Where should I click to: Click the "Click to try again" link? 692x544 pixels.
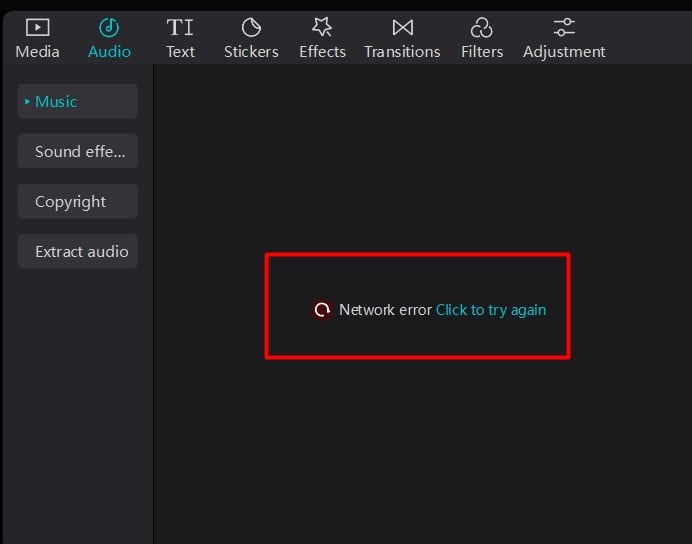[491, 310]
